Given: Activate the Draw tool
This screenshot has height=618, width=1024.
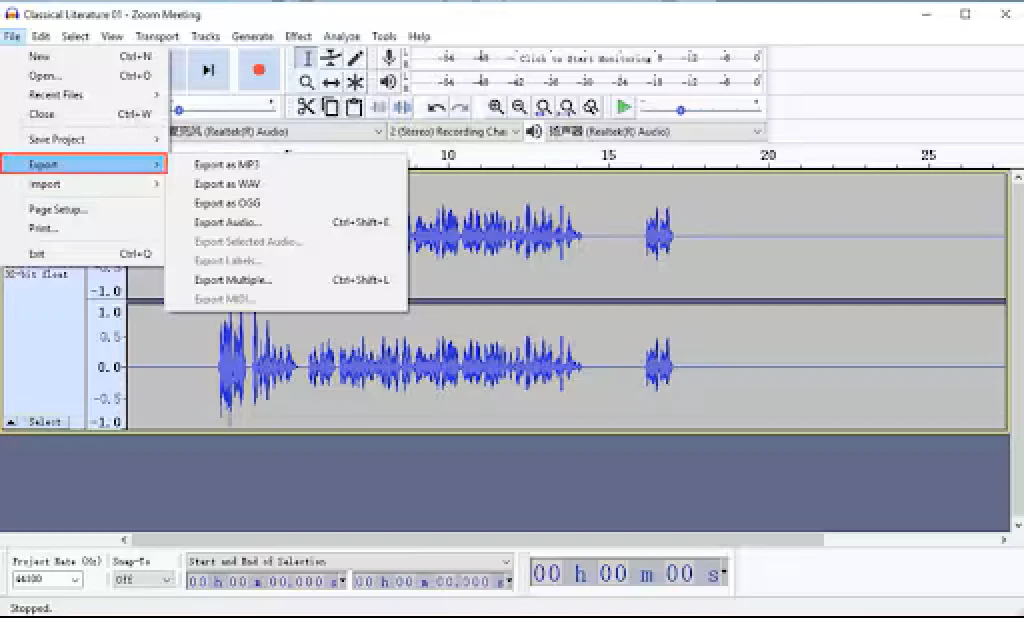Looking at the screenshot, I should [355, 57].
